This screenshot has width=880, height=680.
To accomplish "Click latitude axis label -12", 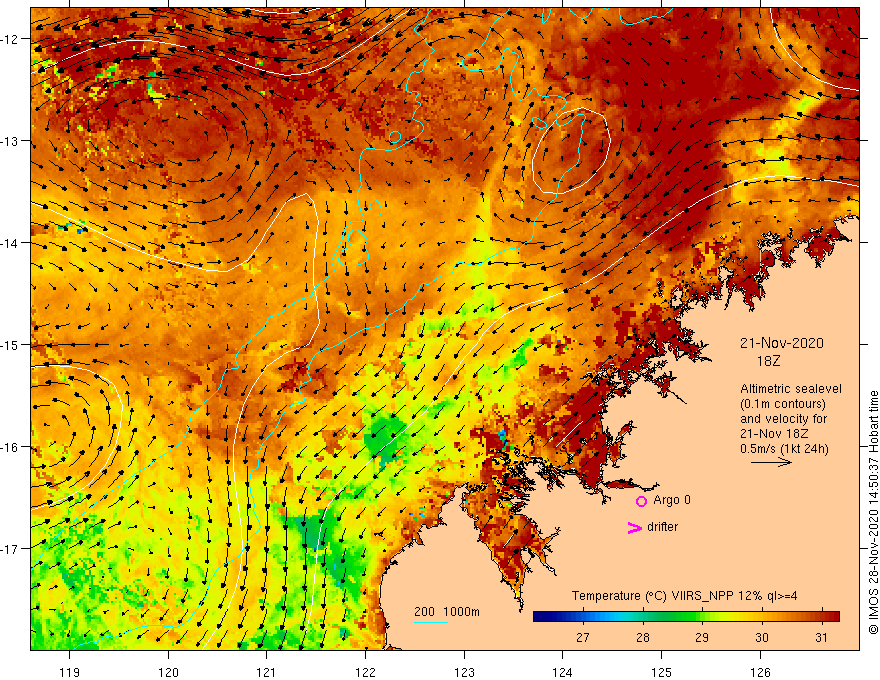I will tap(10, 39).
